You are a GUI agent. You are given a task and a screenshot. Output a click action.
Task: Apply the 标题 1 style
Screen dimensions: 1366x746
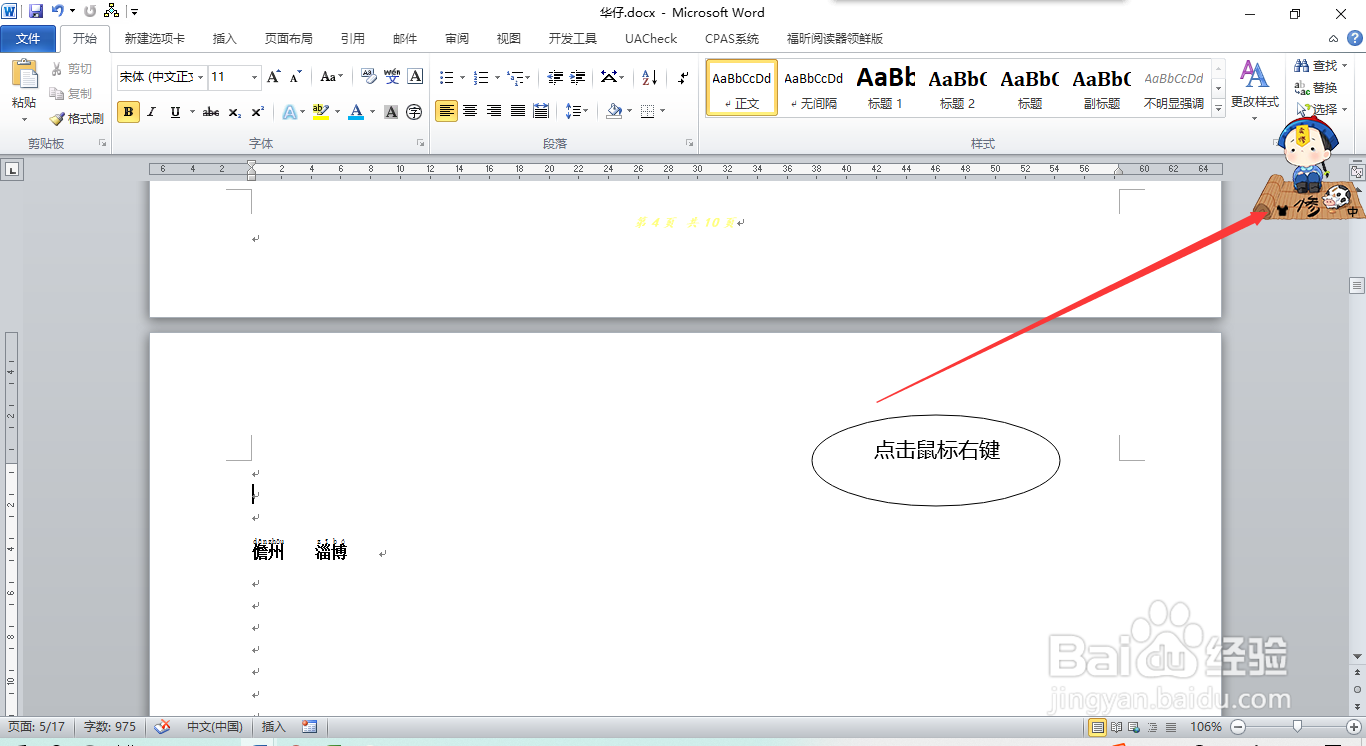tap(884, 88)
